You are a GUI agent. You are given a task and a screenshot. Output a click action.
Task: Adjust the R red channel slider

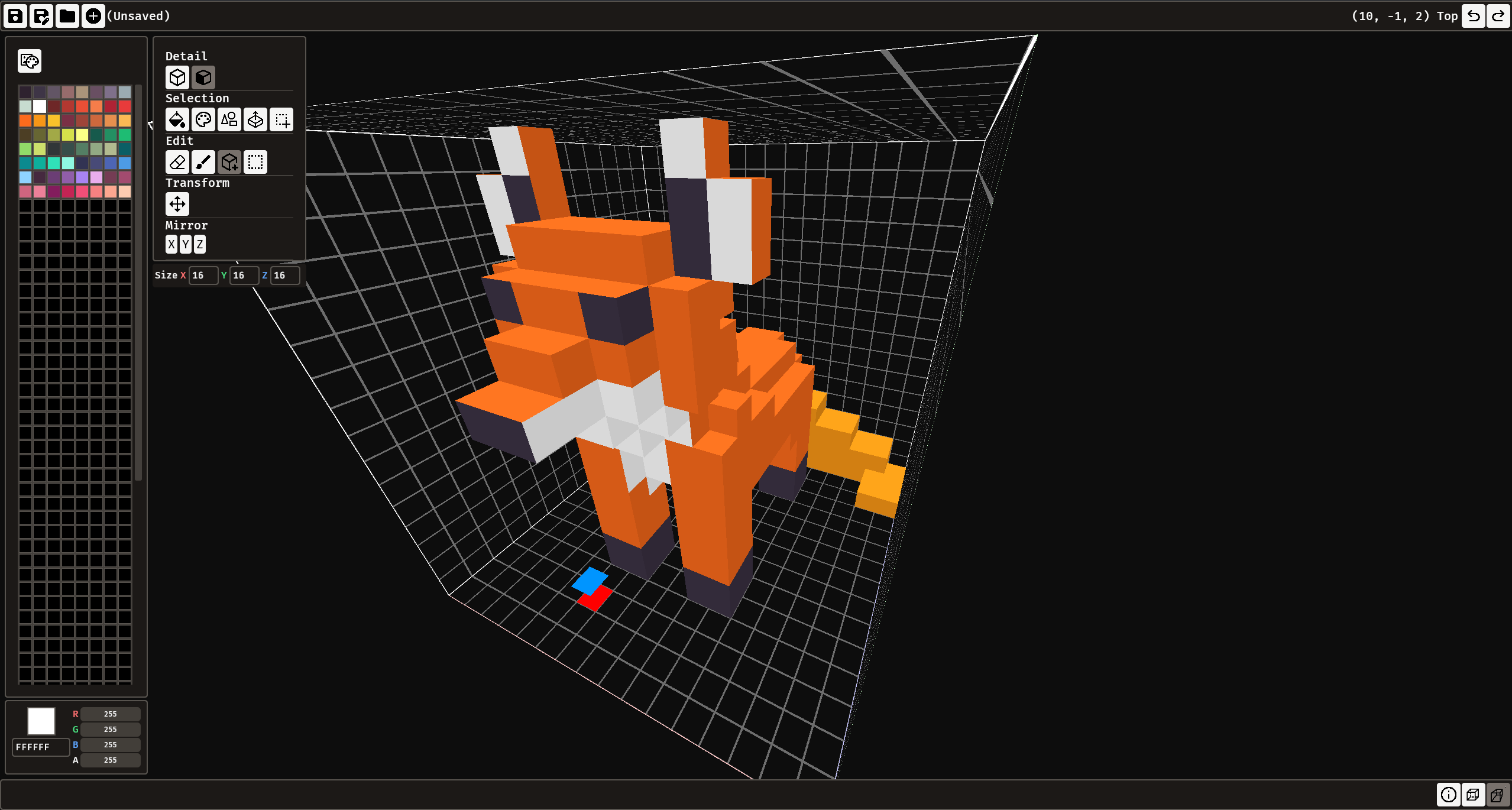(x=111, y=714)
